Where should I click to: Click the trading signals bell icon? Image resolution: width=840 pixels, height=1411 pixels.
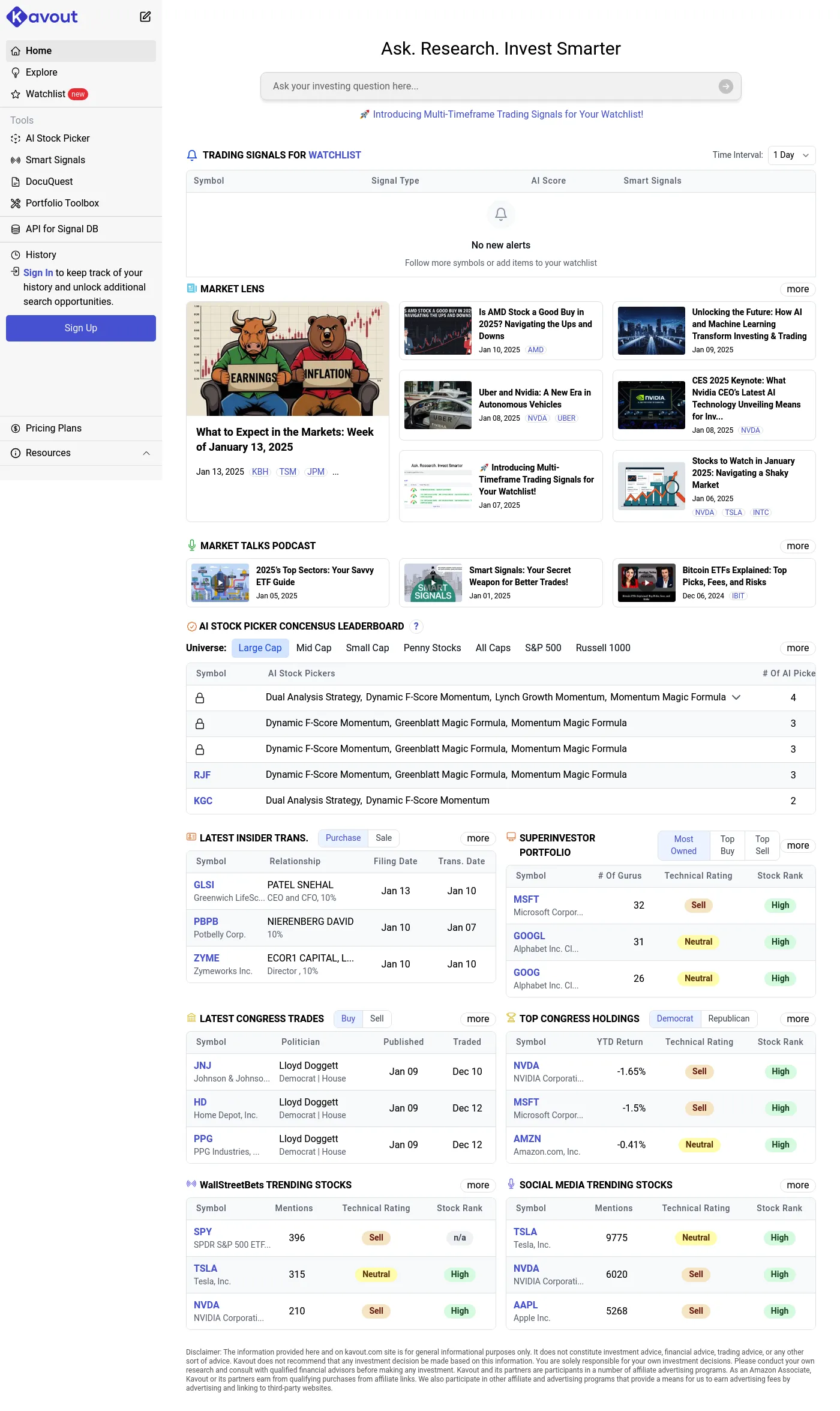192,155
